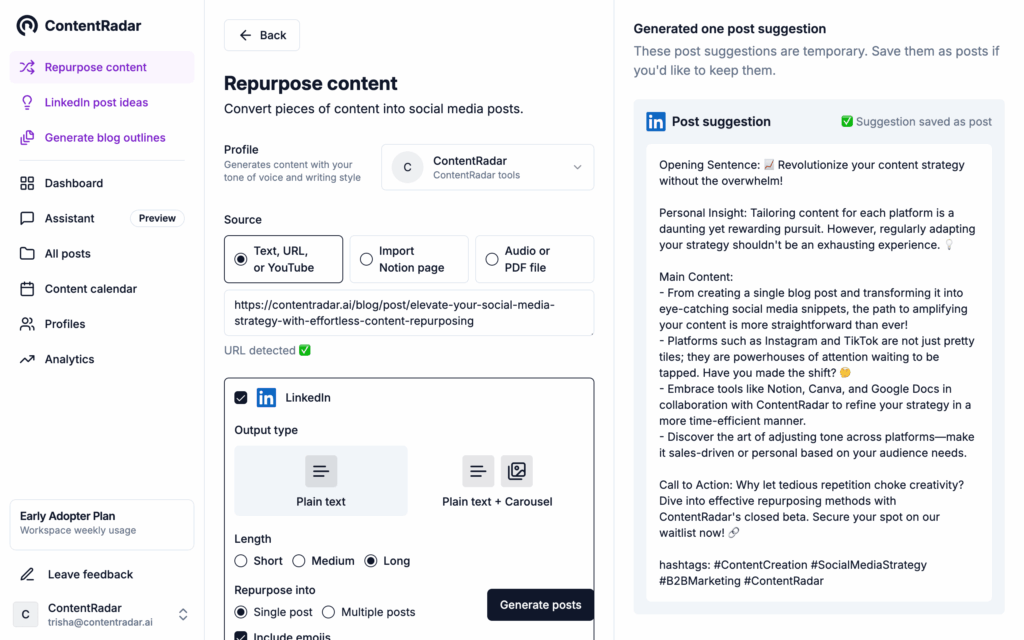Click the Back button
The width and height of the screenshot is (1024, 640).
pos(261,35)
